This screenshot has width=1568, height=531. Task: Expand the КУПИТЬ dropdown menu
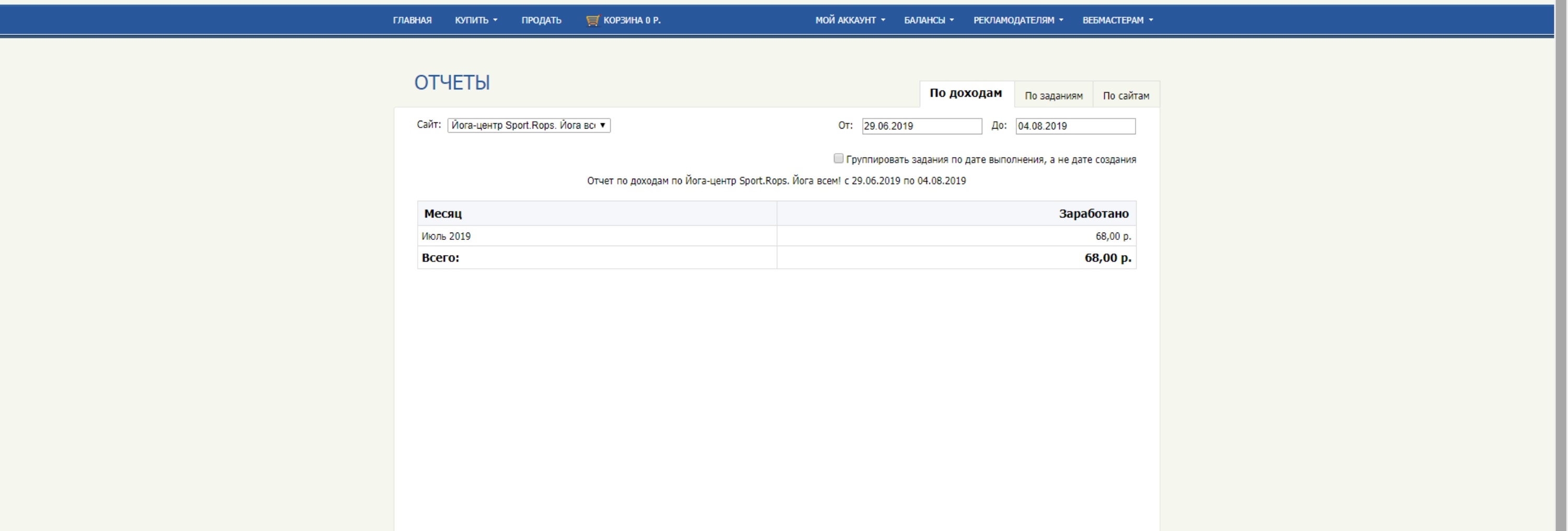click(476, 20)
